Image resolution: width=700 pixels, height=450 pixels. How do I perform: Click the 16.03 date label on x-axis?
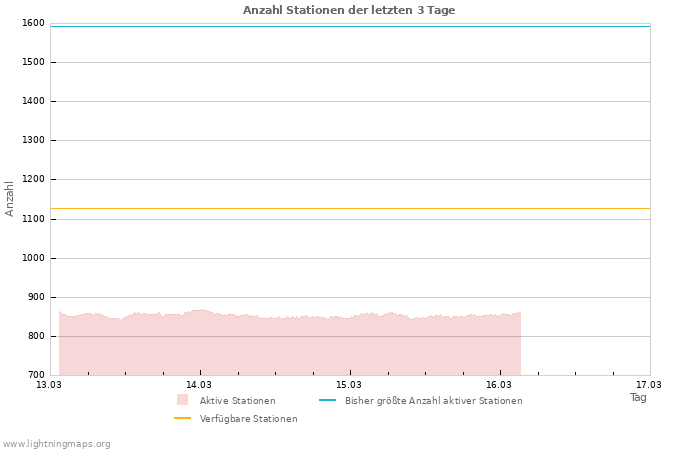click(x=499, y=384)
